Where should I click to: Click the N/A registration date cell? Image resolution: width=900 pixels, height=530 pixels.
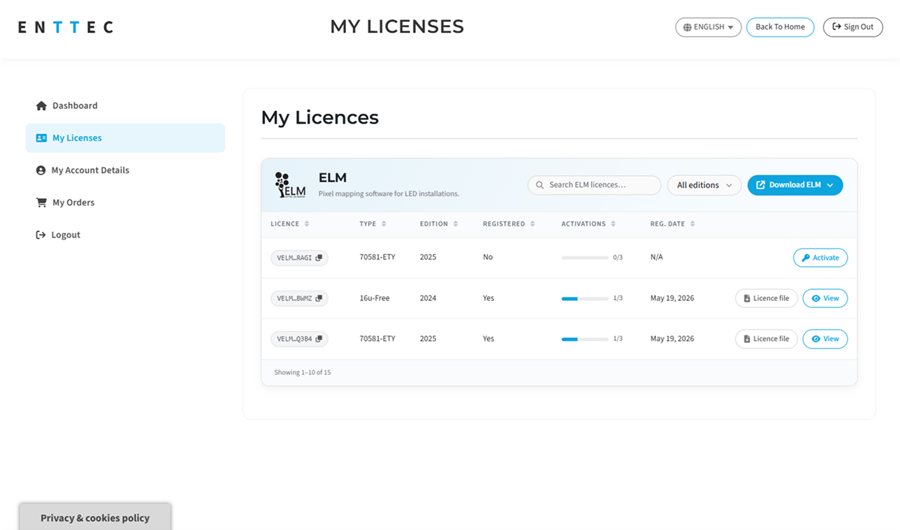(x=657, y=257)
